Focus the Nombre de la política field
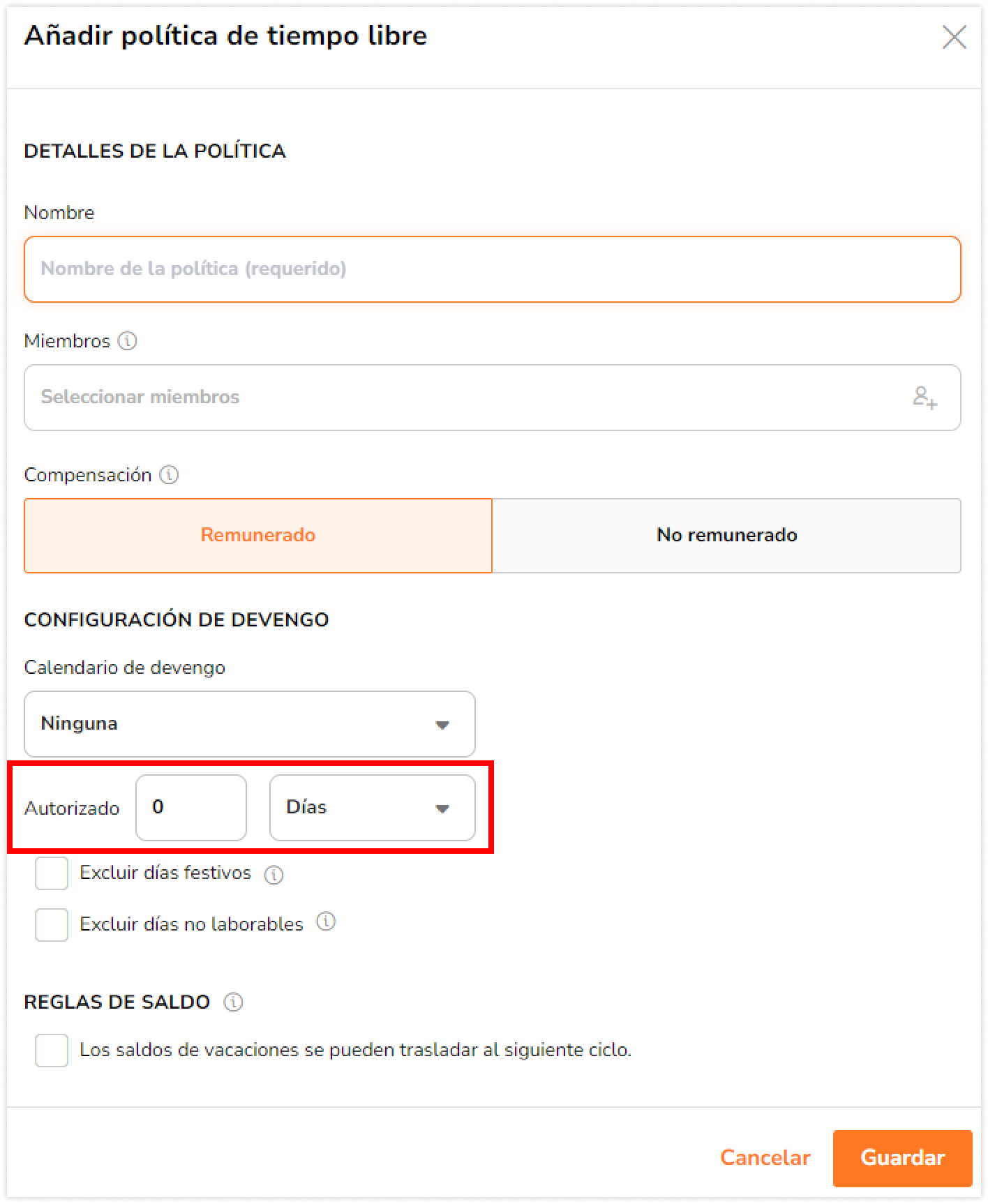 click(x=493, y=269)
